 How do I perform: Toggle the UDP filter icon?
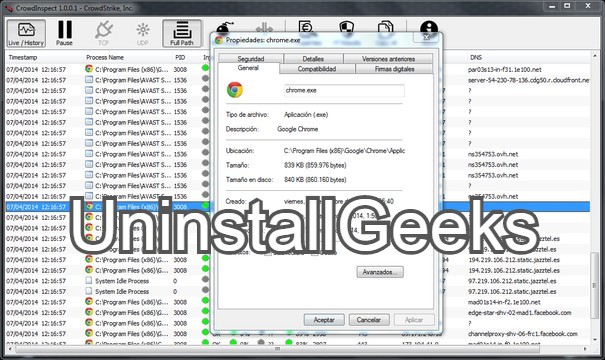(x=142, y=34)
